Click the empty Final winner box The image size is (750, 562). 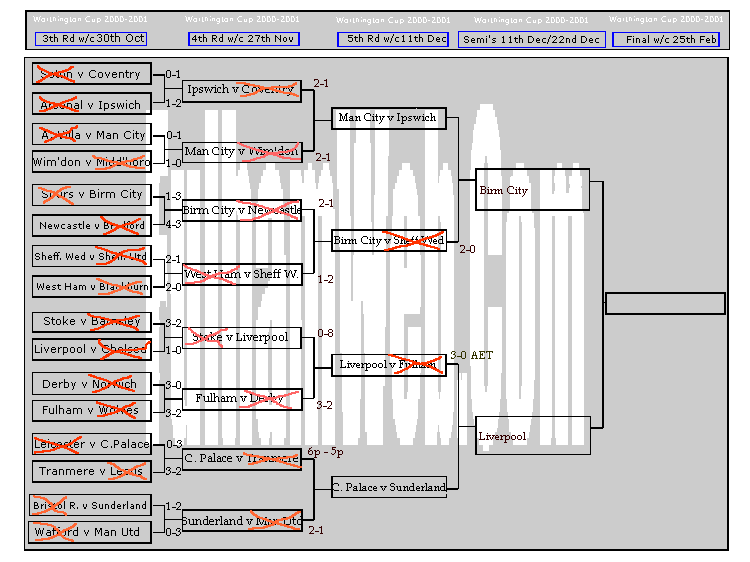[665, 303]
